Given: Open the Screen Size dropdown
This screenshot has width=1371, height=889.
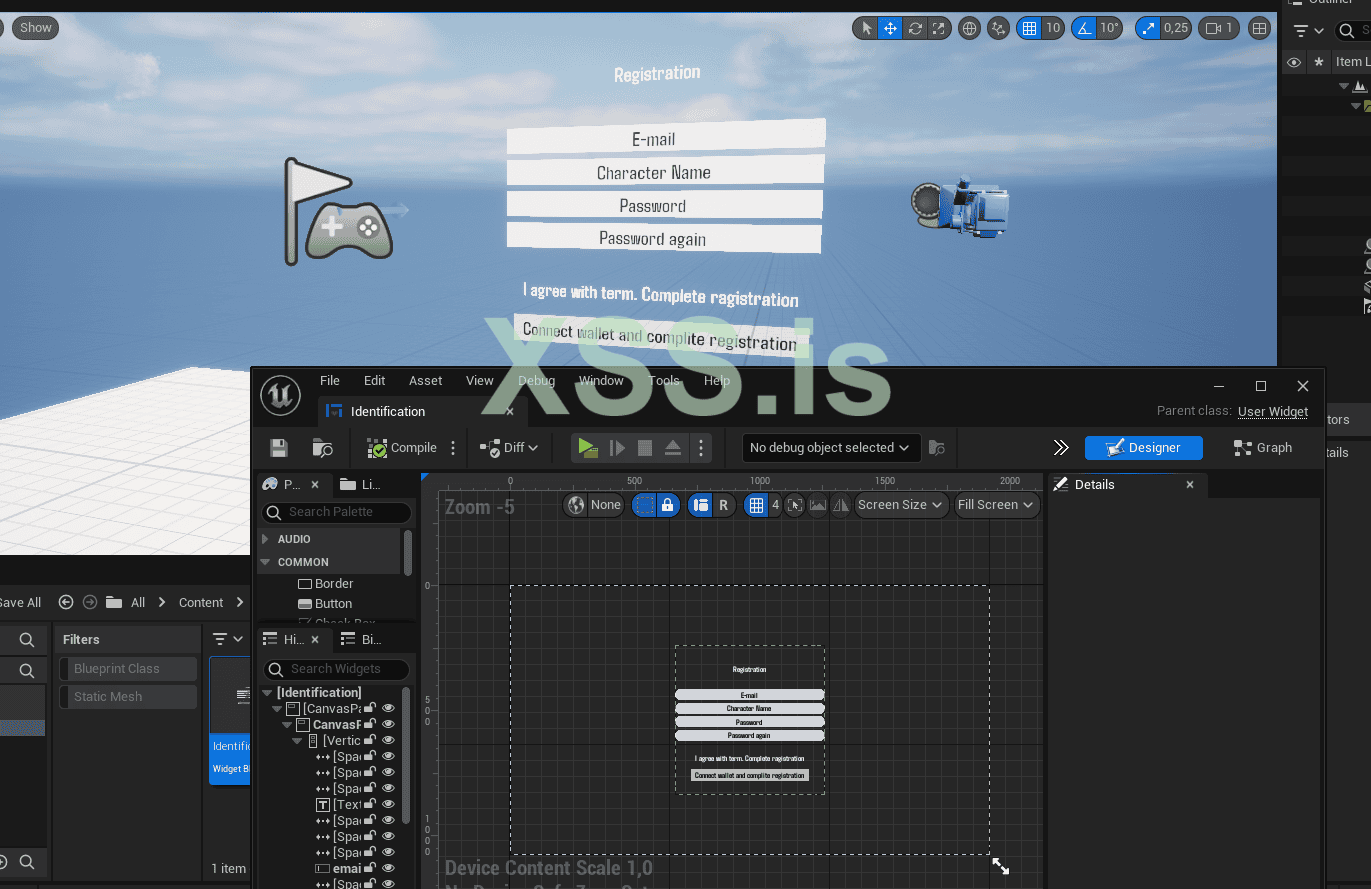Looking at the screenshot, I should (x=900, y=505).
